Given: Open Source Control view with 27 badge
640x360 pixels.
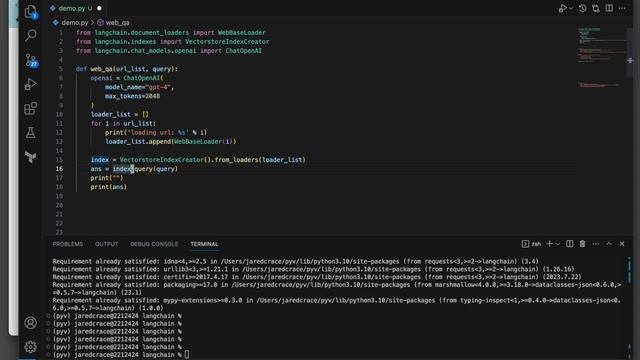Looking at the screenshot, I should tap(31, 60).
